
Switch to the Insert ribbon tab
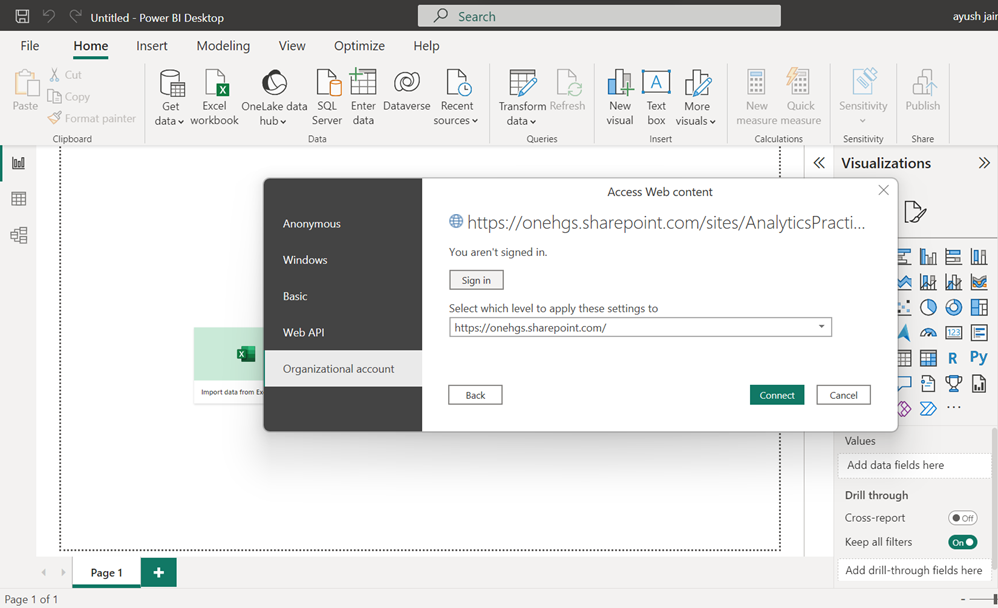151,46
